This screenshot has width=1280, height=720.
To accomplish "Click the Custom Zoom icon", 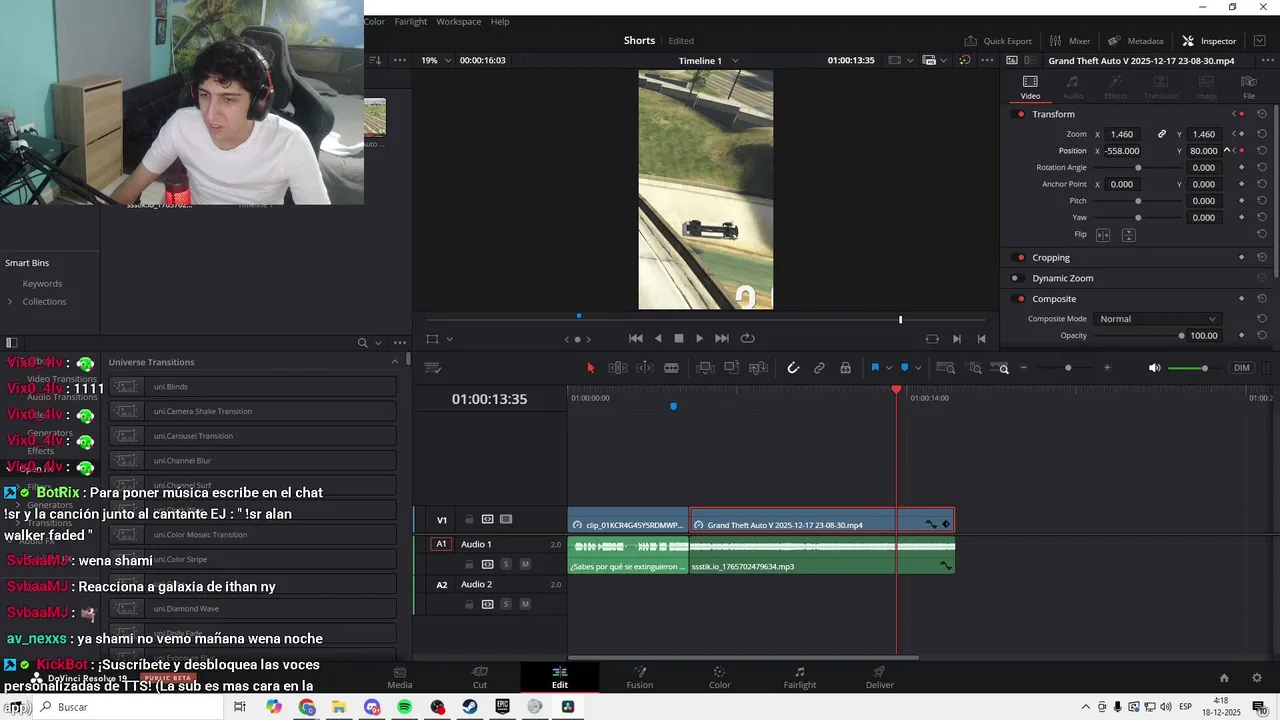I will click(x=1002, y=368).
